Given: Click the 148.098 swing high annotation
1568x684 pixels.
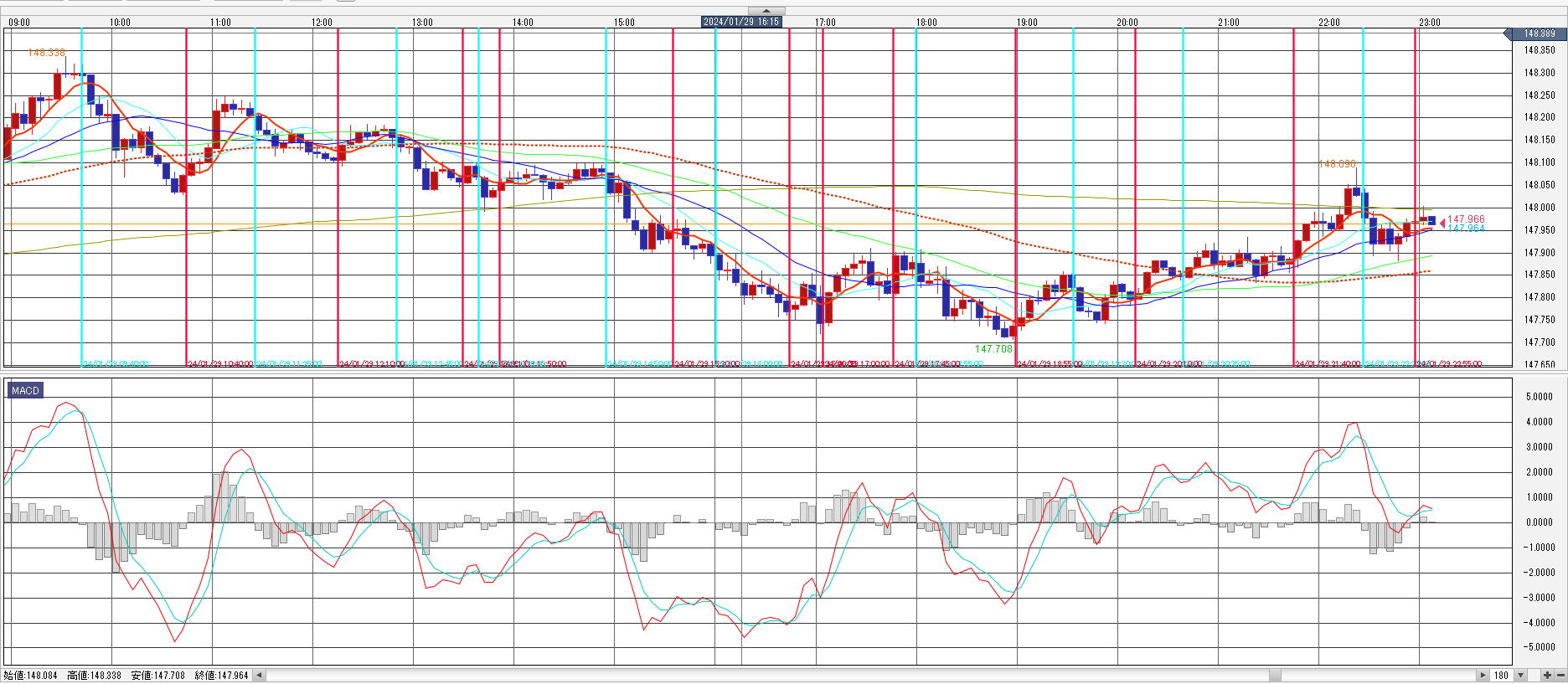Looking at the screenshot, I should 1337,164.
